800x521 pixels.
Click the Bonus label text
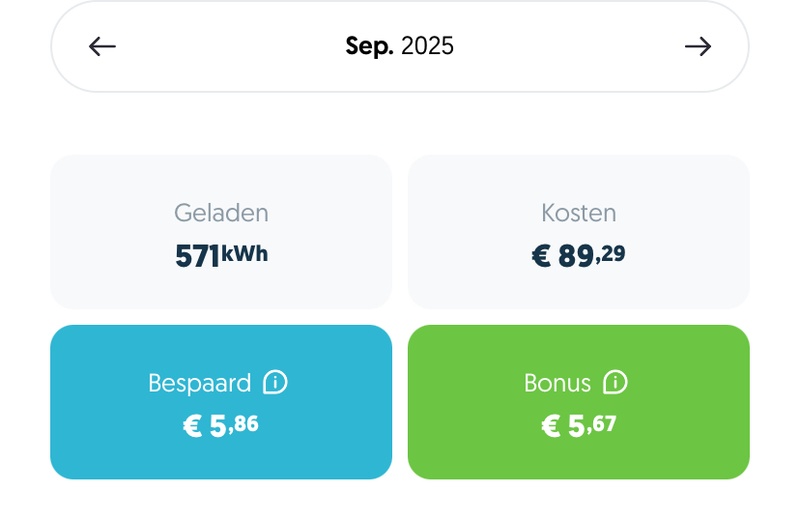click(557, 383)
